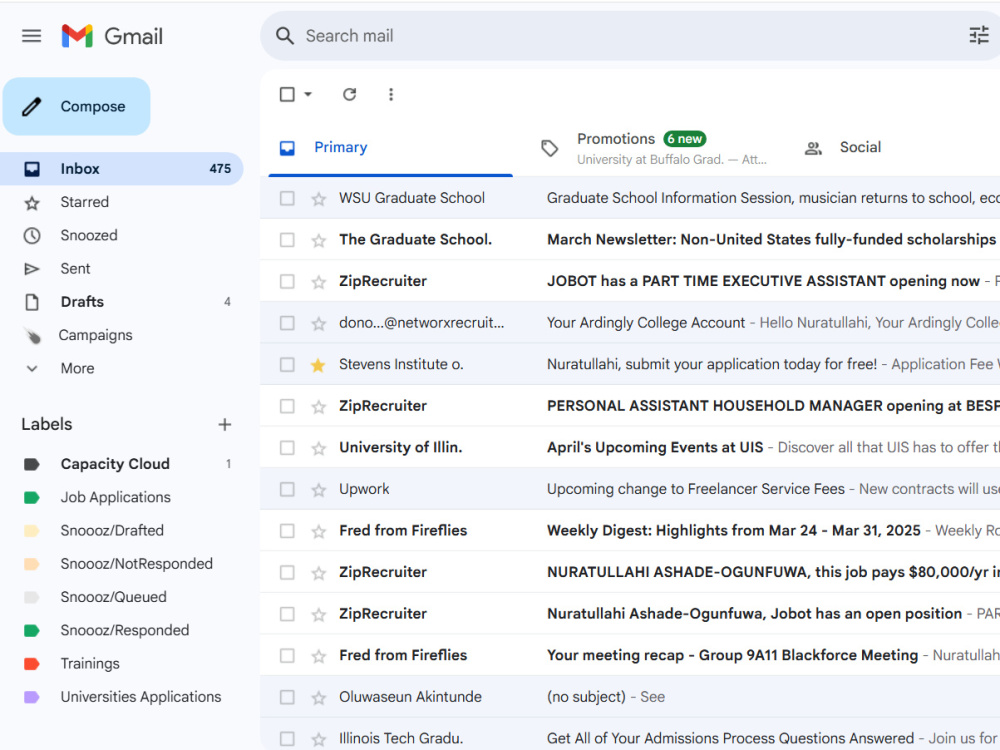Open email from dono...@networxrecruit...
1000x750 pixels.
(630, 323)
